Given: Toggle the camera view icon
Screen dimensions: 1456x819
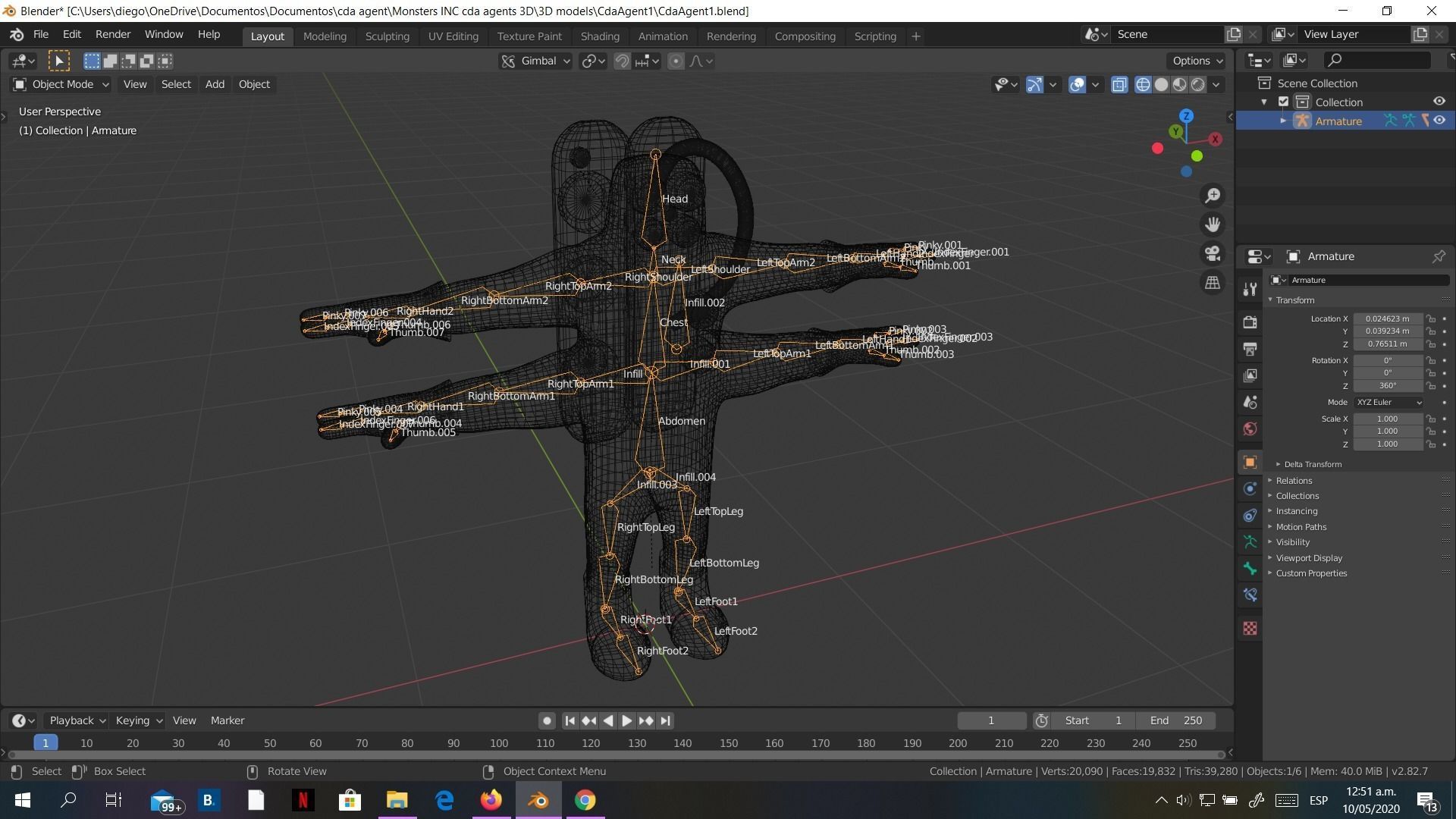Looking at the screenshot, I should [1213, 253].
